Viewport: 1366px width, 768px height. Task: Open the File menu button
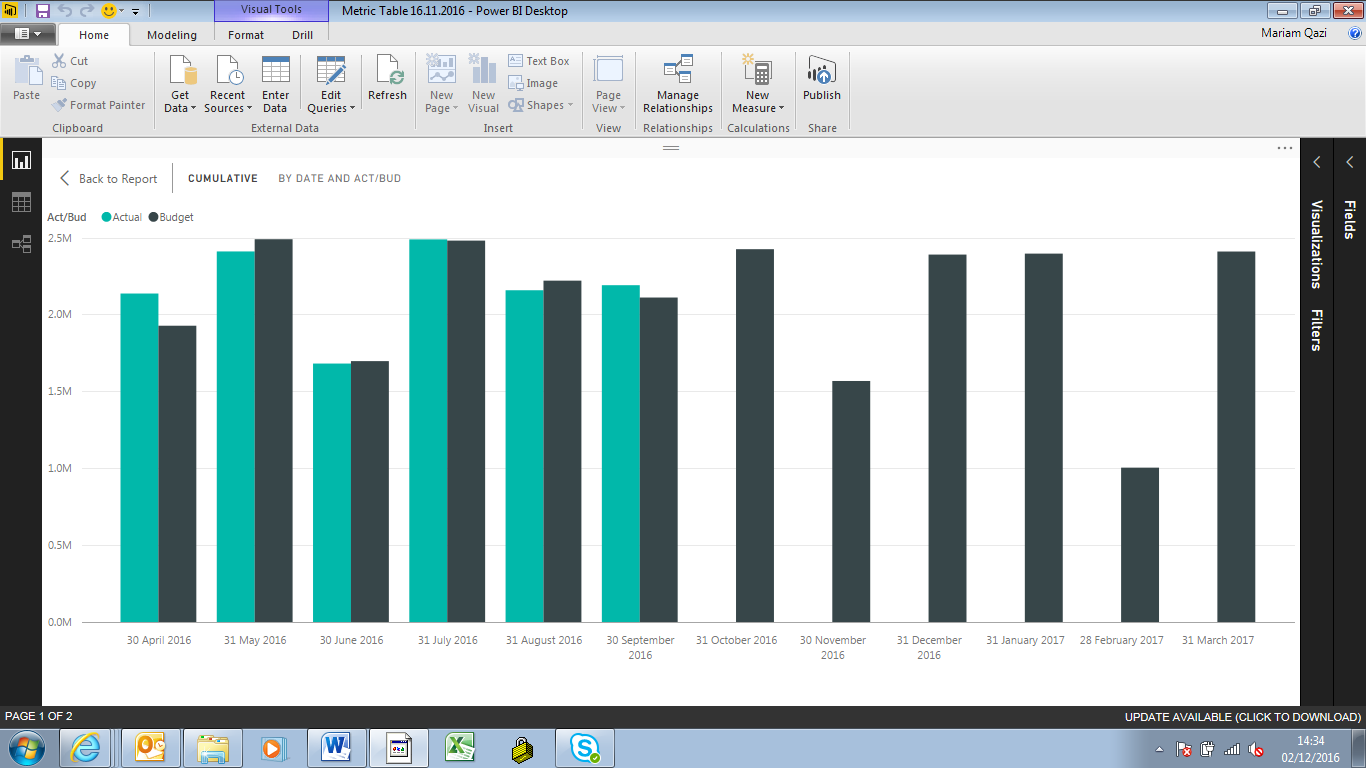click(28, 34)
